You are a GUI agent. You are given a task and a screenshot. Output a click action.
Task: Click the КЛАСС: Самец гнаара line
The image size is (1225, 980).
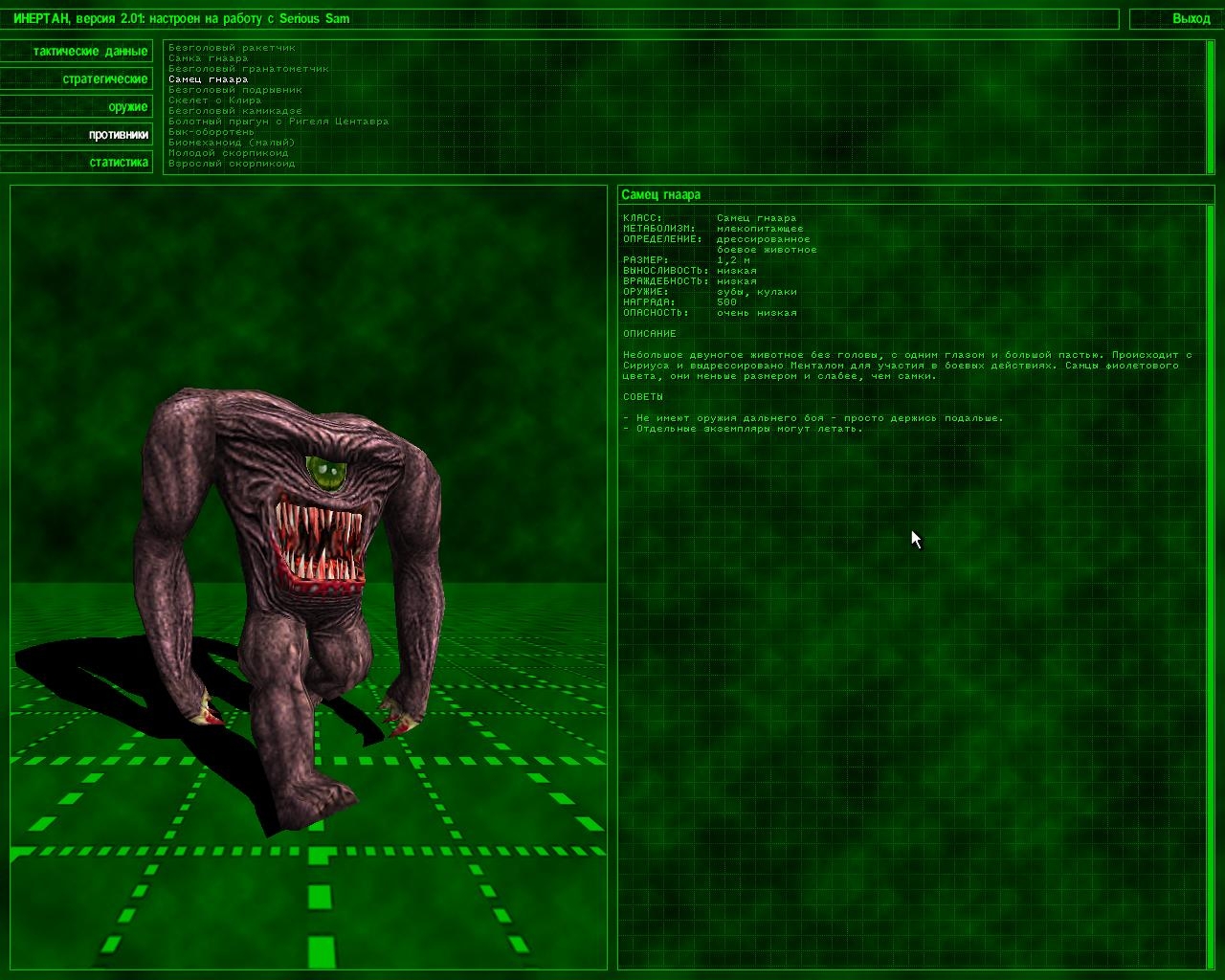click(x=709, y=217)
